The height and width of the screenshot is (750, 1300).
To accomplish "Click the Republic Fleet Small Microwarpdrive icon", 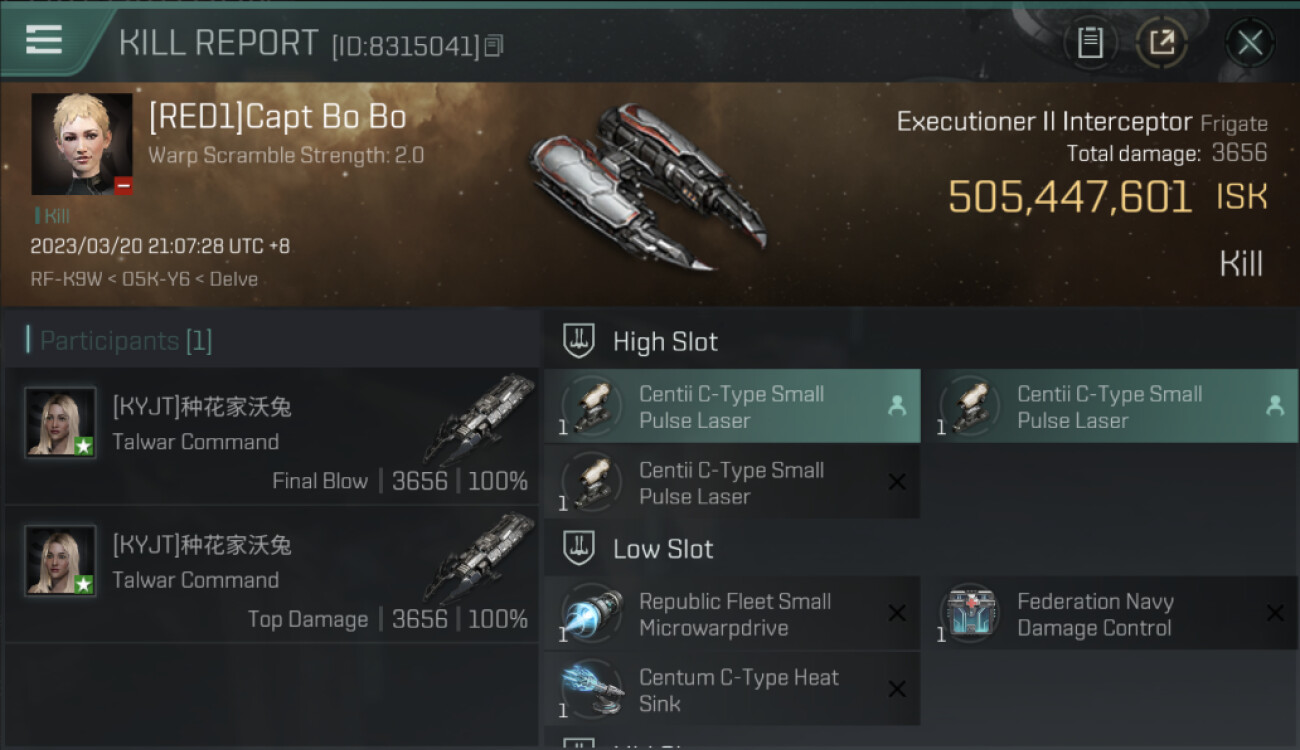I will 592,613.
